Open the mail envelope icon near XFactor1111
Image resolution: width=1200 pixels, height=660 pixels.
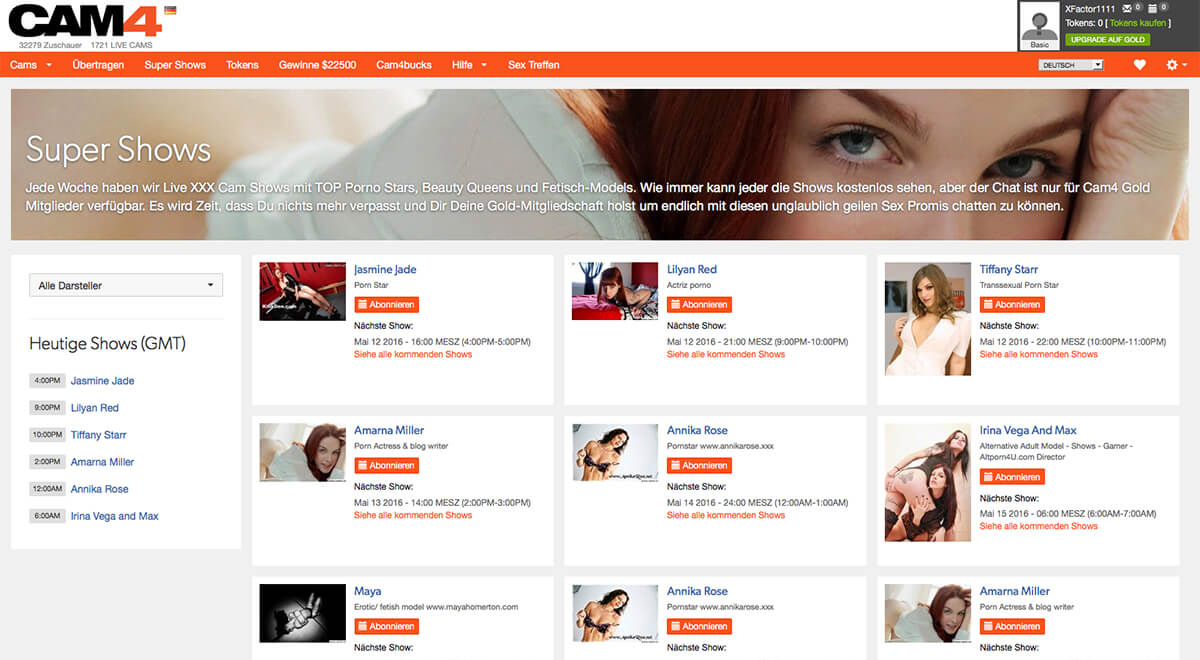pyautogui.click(x=1126, y=8)
